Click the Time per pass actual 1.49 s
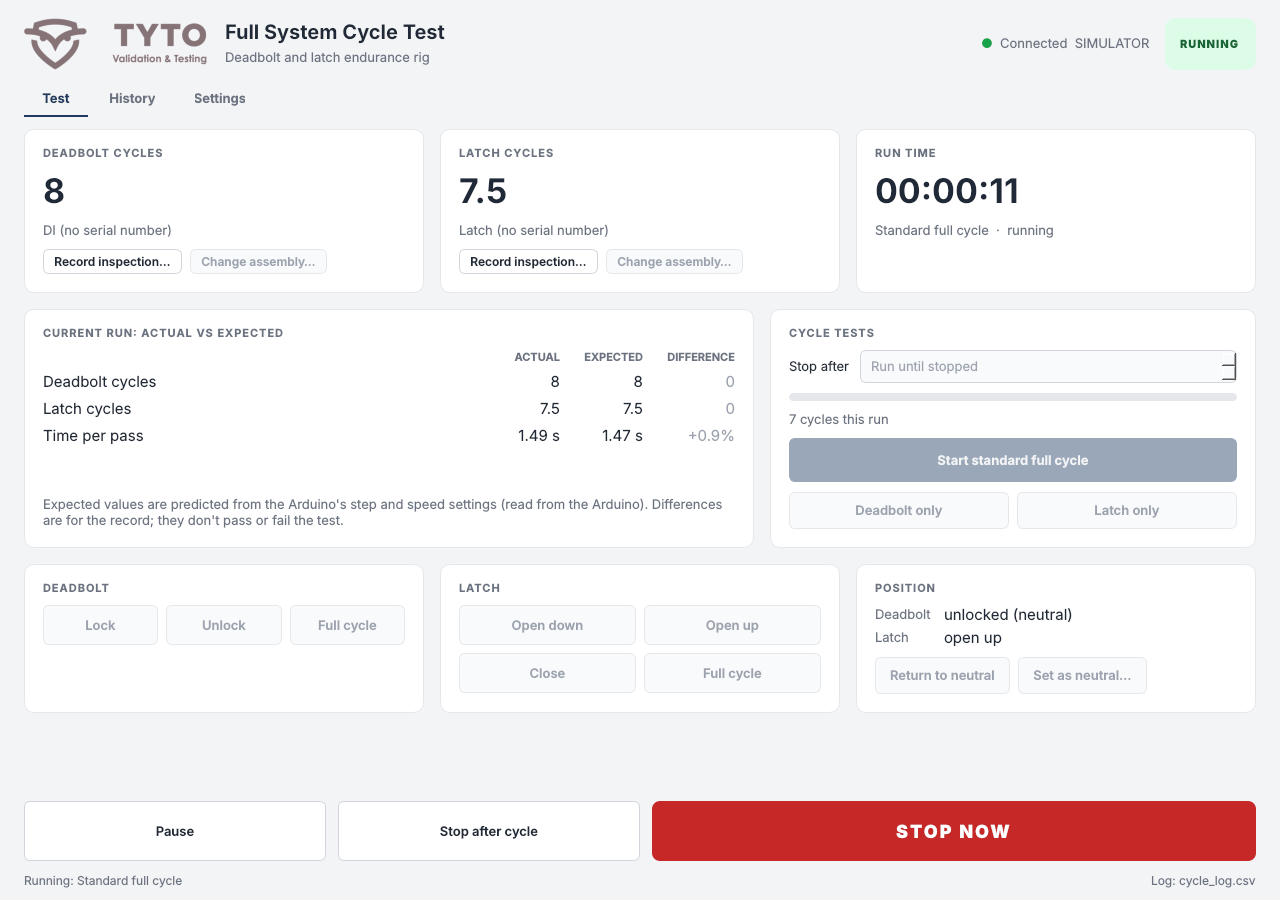The width and height of the screenshot is (1280, 900). tap(539, 436)
